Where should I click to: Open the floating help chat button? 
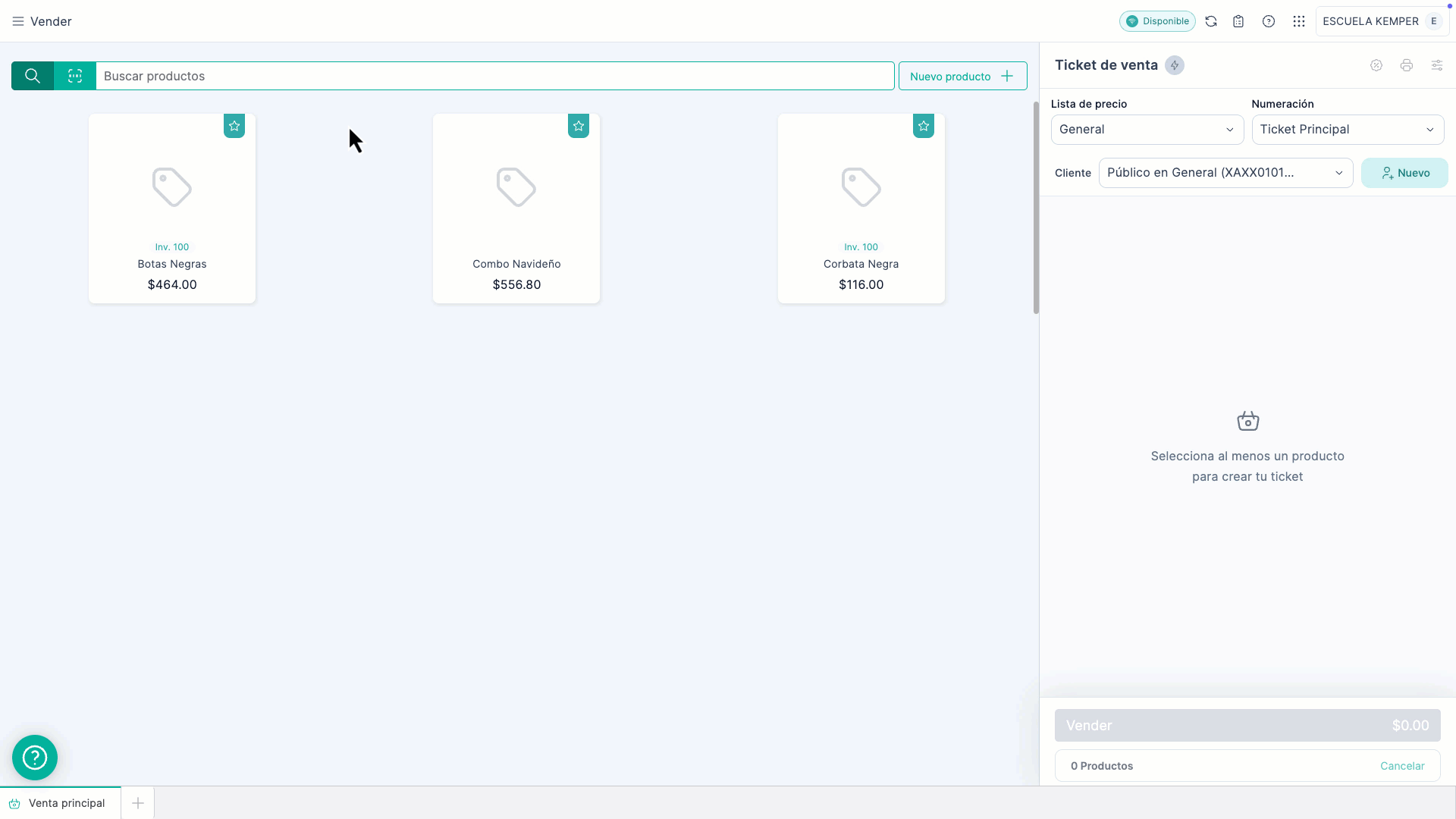point(35,758)
